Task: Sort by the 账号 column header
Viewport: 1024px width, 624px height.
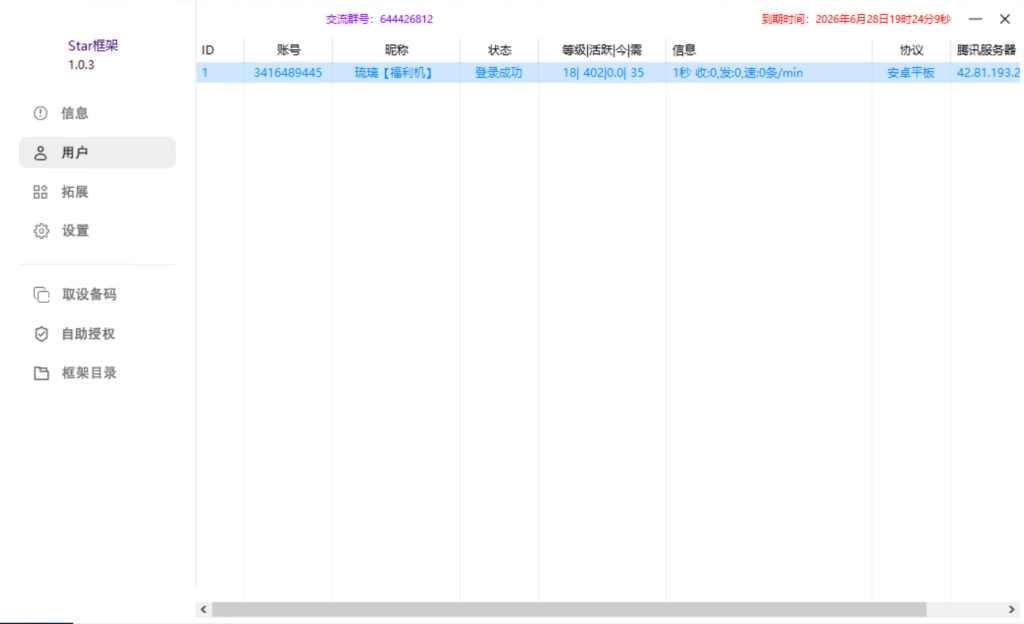Action: [x=288, y=50]
